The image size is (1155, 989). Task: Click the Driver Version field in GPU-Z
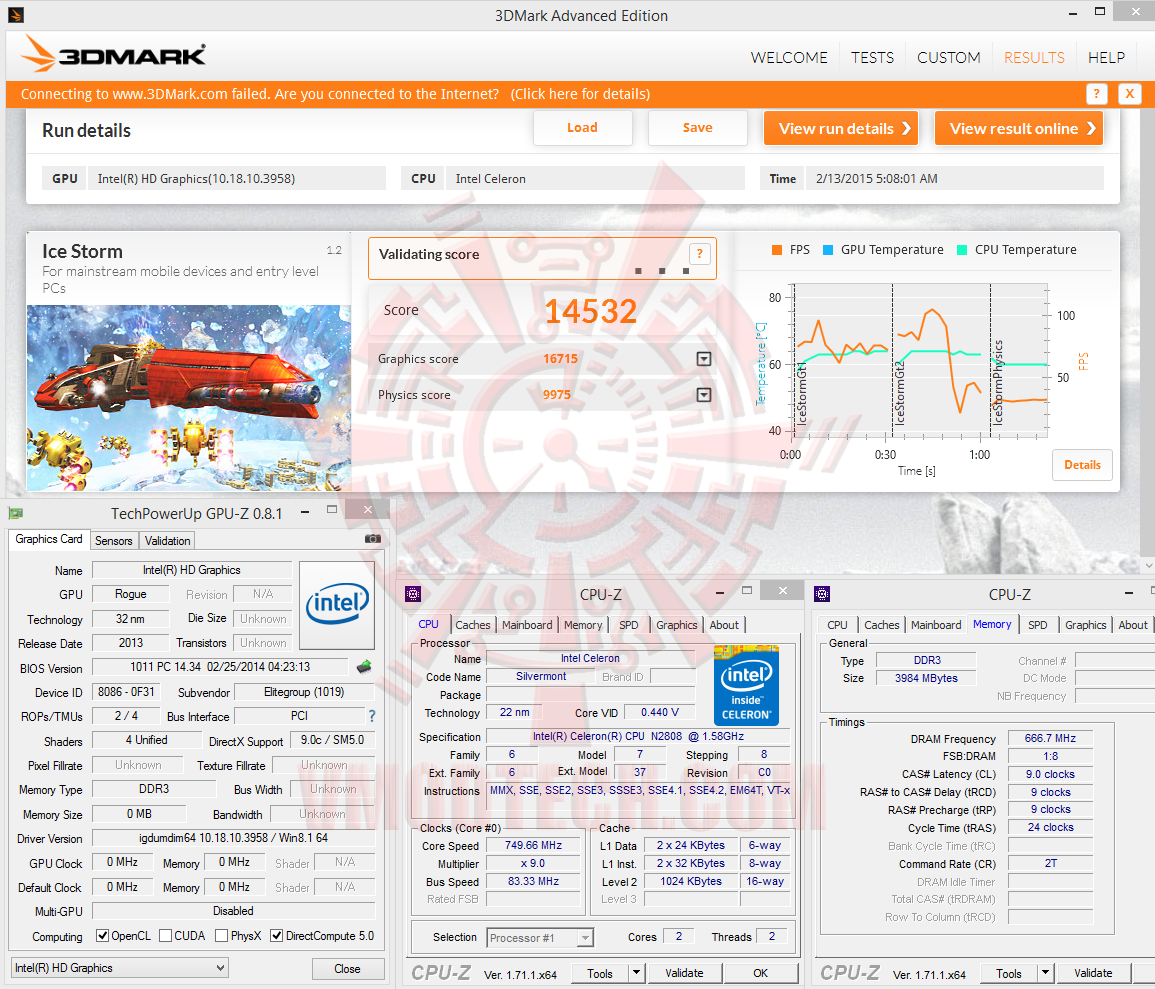point(234,838)
